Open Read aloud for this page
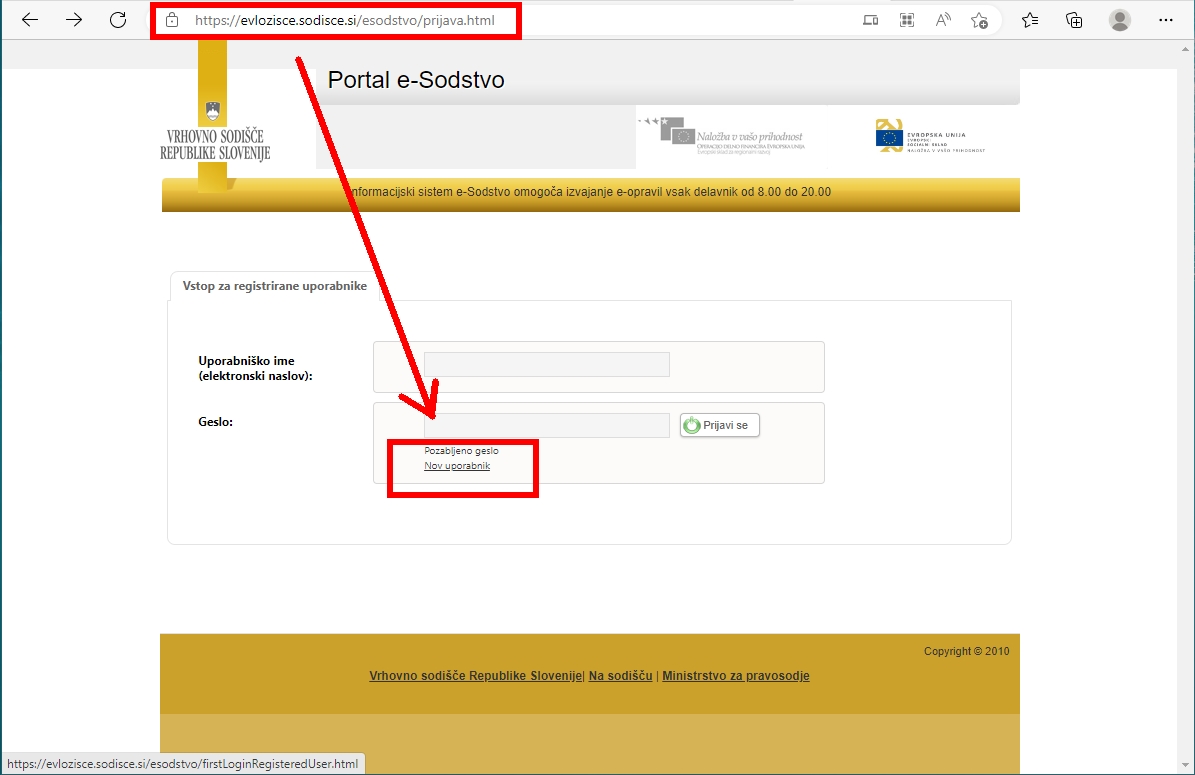Screen dimensions: 1195x775 [942, 19]
